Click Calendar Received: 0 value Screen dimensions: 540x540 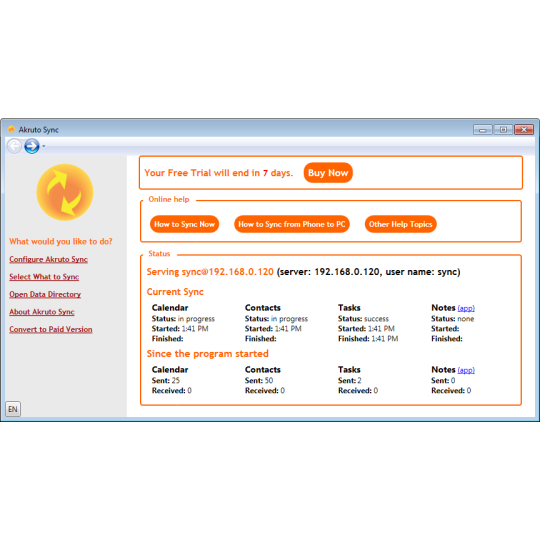172,391
